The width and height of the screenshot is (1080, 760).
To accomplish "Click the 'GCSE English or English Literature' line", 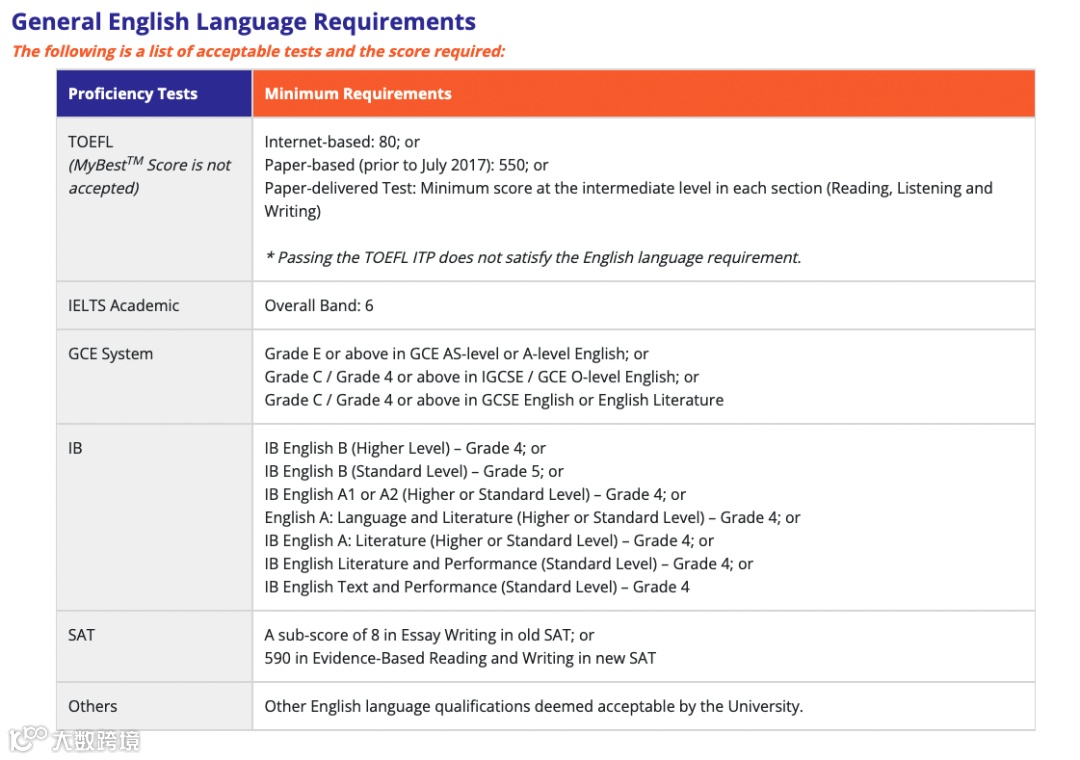I will (494, 400).
